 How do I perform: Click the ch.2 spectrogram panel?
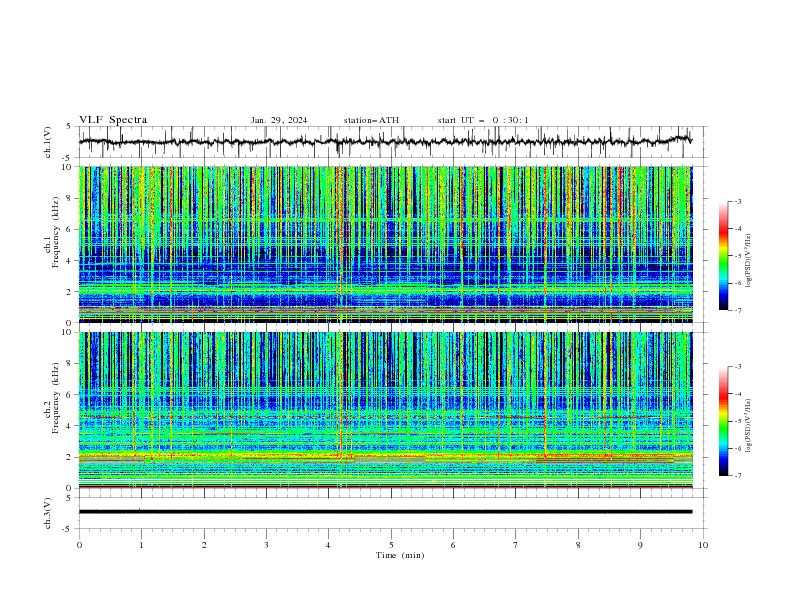385,410
